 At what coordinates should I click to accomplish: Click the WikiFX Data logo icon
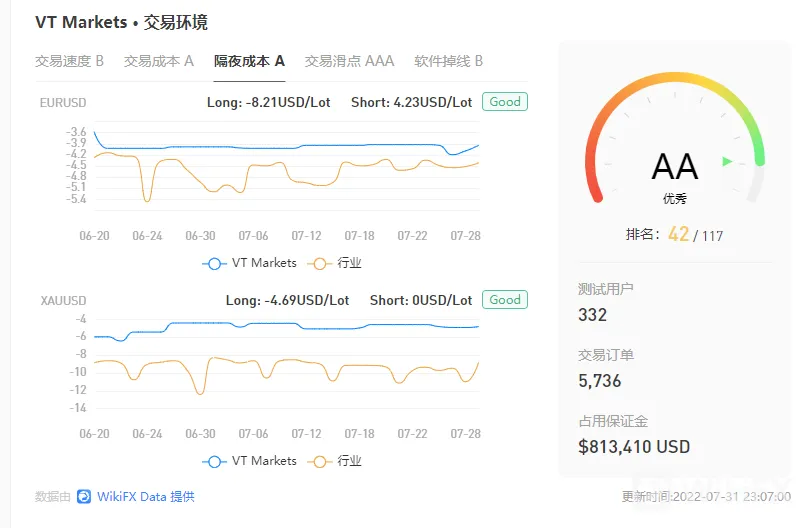[x=84, y=496]
